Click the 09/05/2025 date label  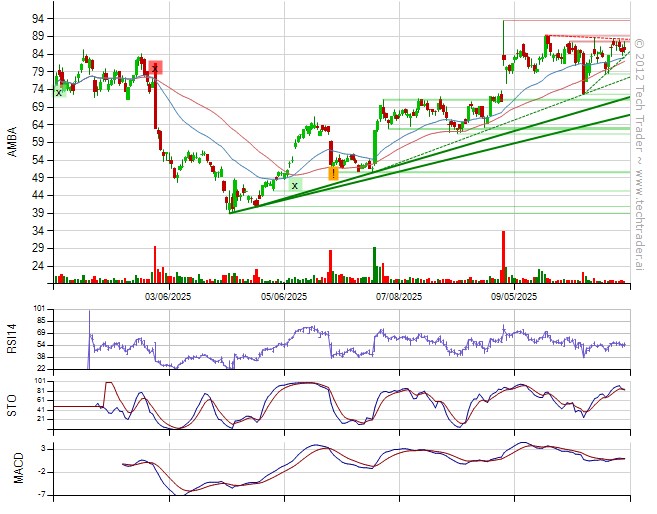(513, 297)
